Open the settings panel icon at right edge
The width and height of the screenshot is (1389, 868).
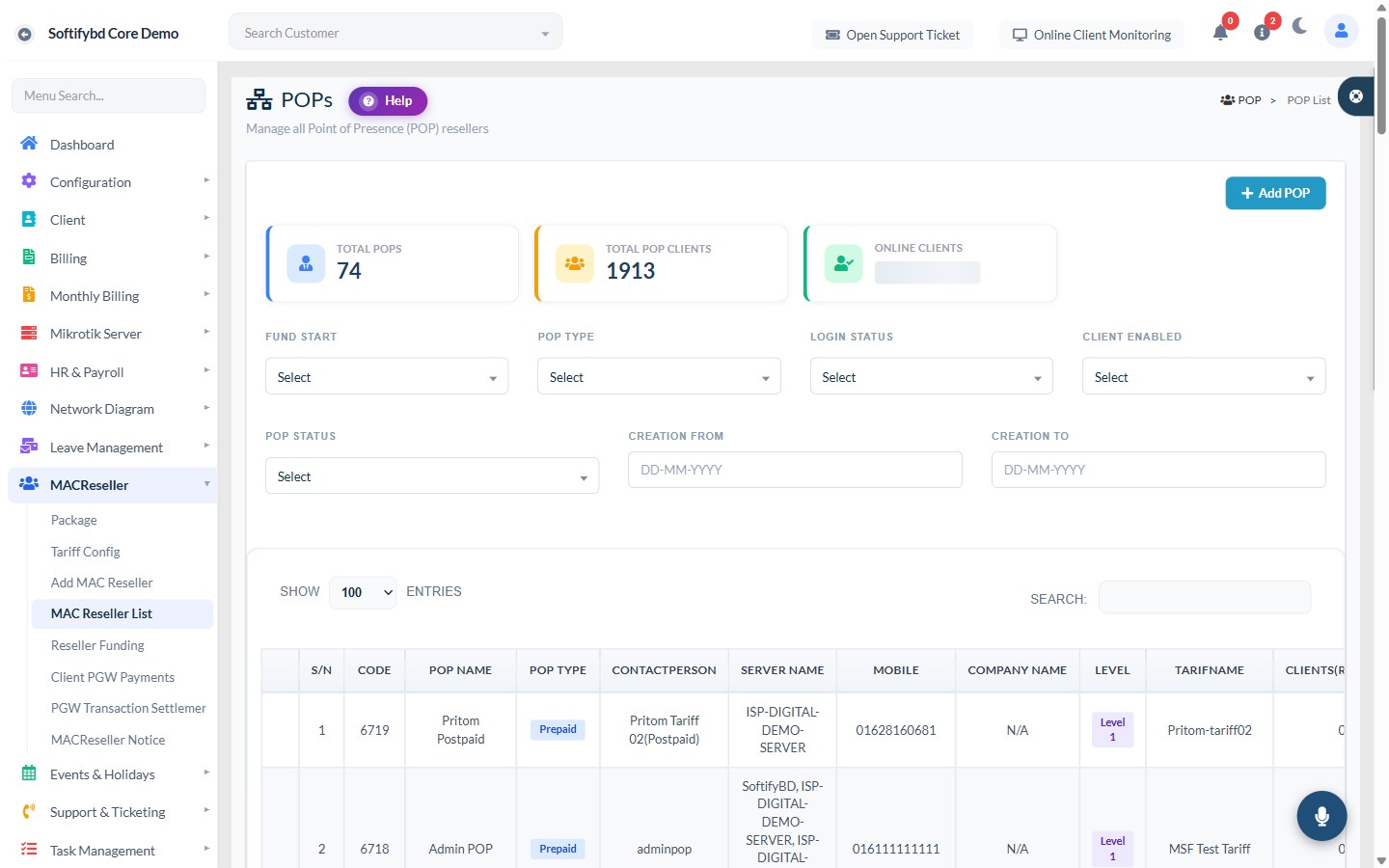pos(1356,96)
